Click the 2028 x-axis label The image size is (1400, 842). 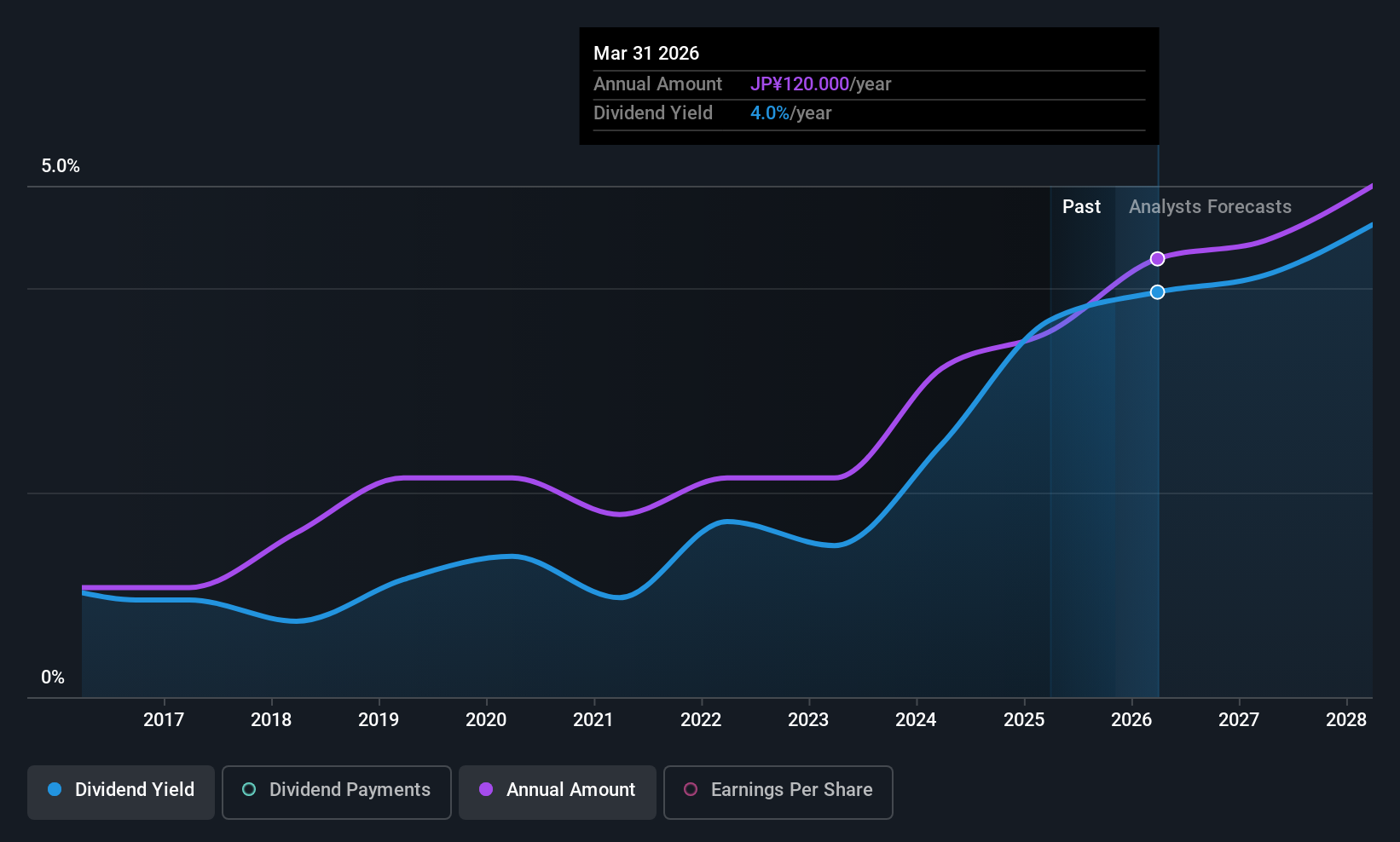[1346, 720]
